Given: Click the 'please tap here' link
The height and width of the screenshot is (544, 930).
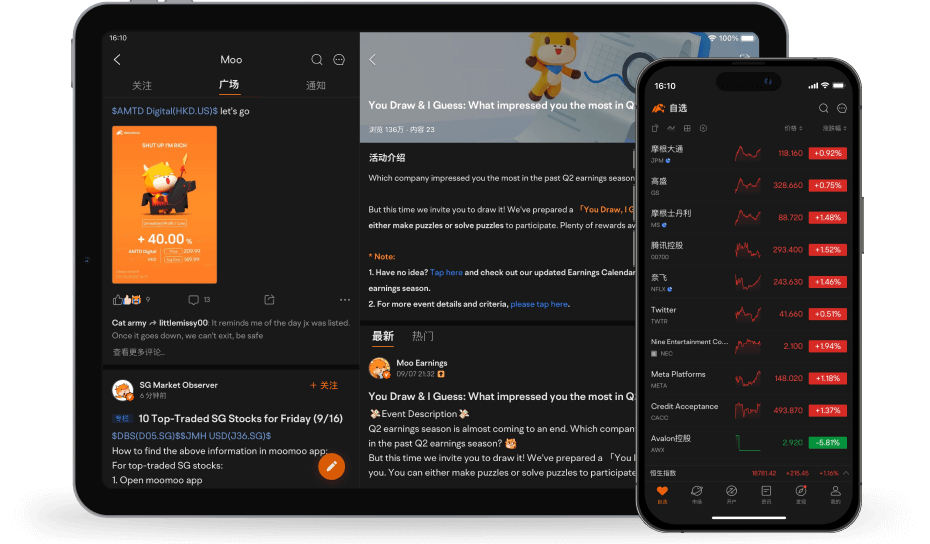Looking at the screenshot, I should pyautogui.click(x=539, y=304).
